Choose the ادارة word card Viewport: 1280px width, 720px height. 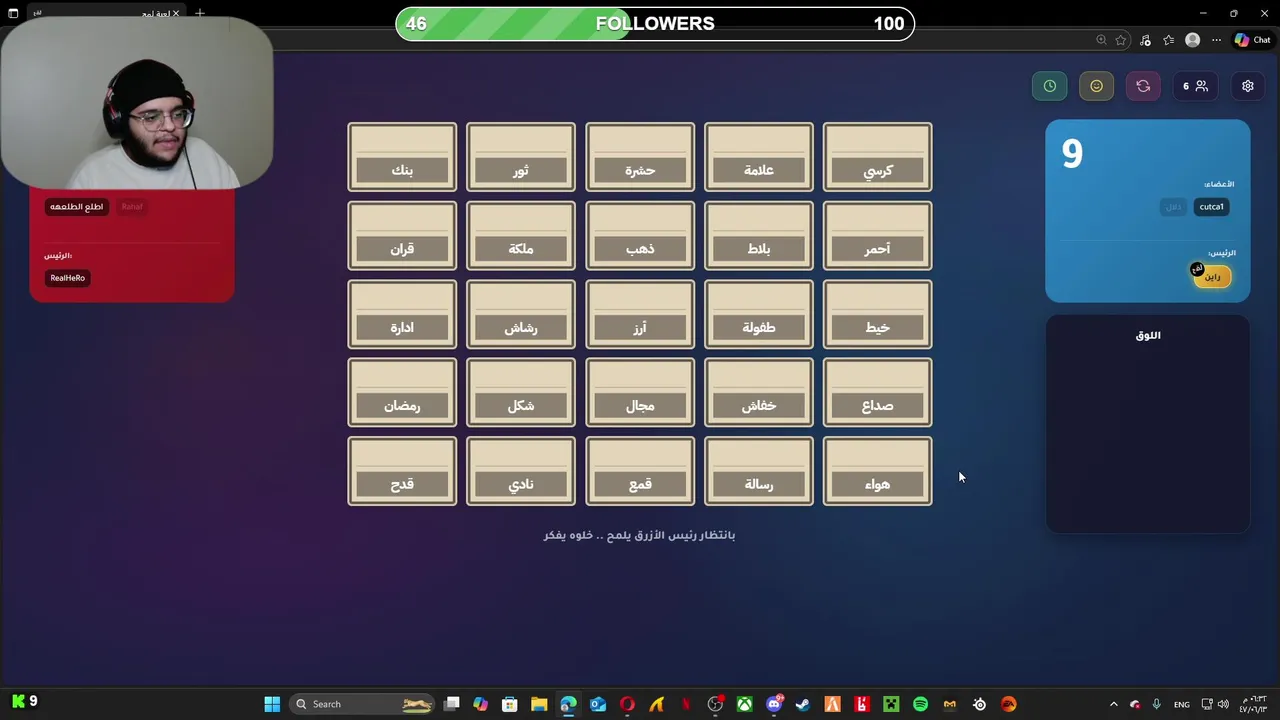[x=402, y=314]
